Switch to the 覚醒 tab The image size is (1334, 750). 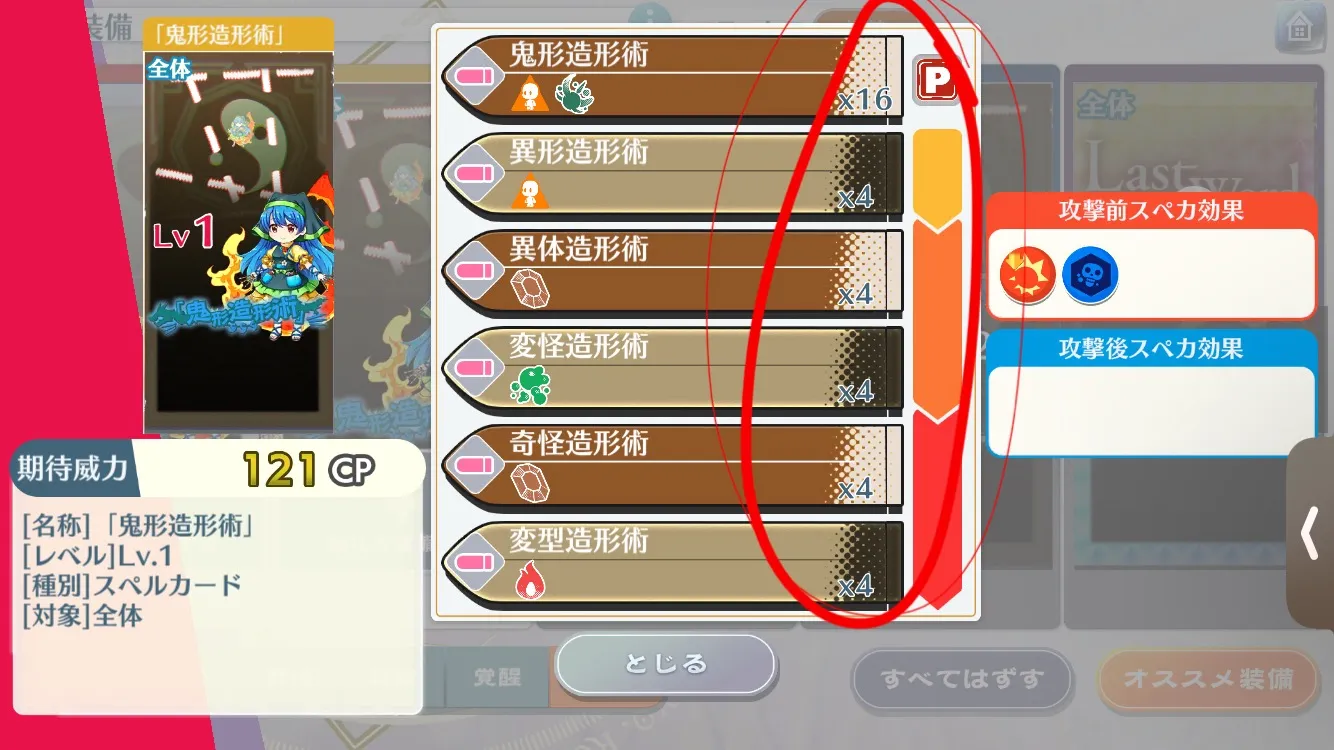(496, 677)
